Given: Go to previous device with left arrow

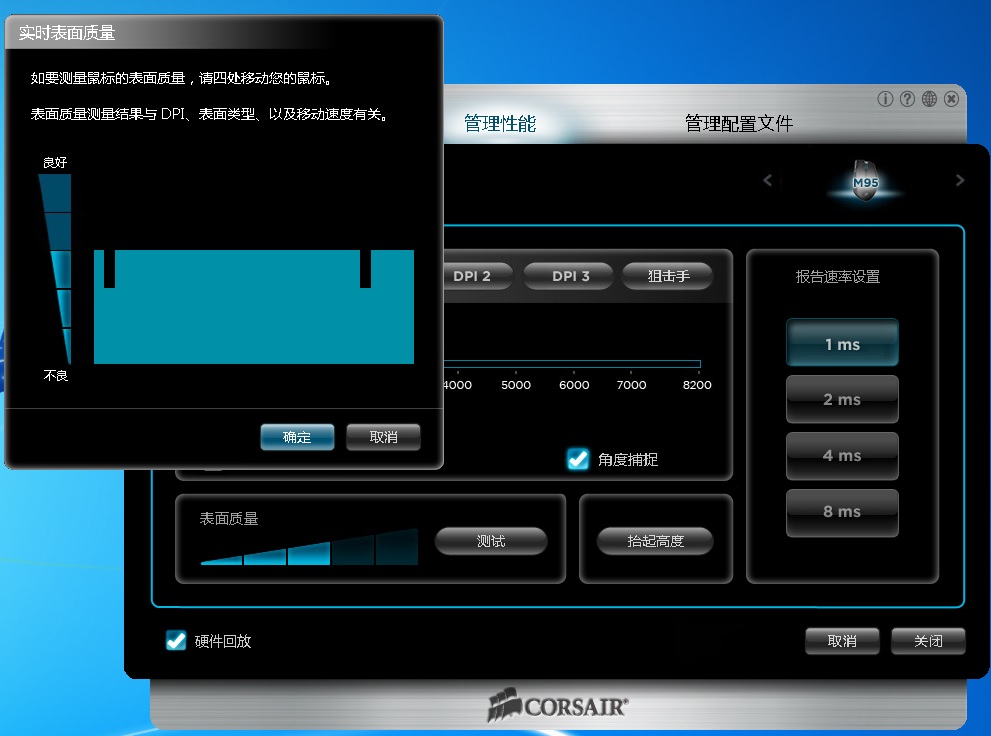Looking at the screenshot, I should pyautogui.click(x=767, y=181).
